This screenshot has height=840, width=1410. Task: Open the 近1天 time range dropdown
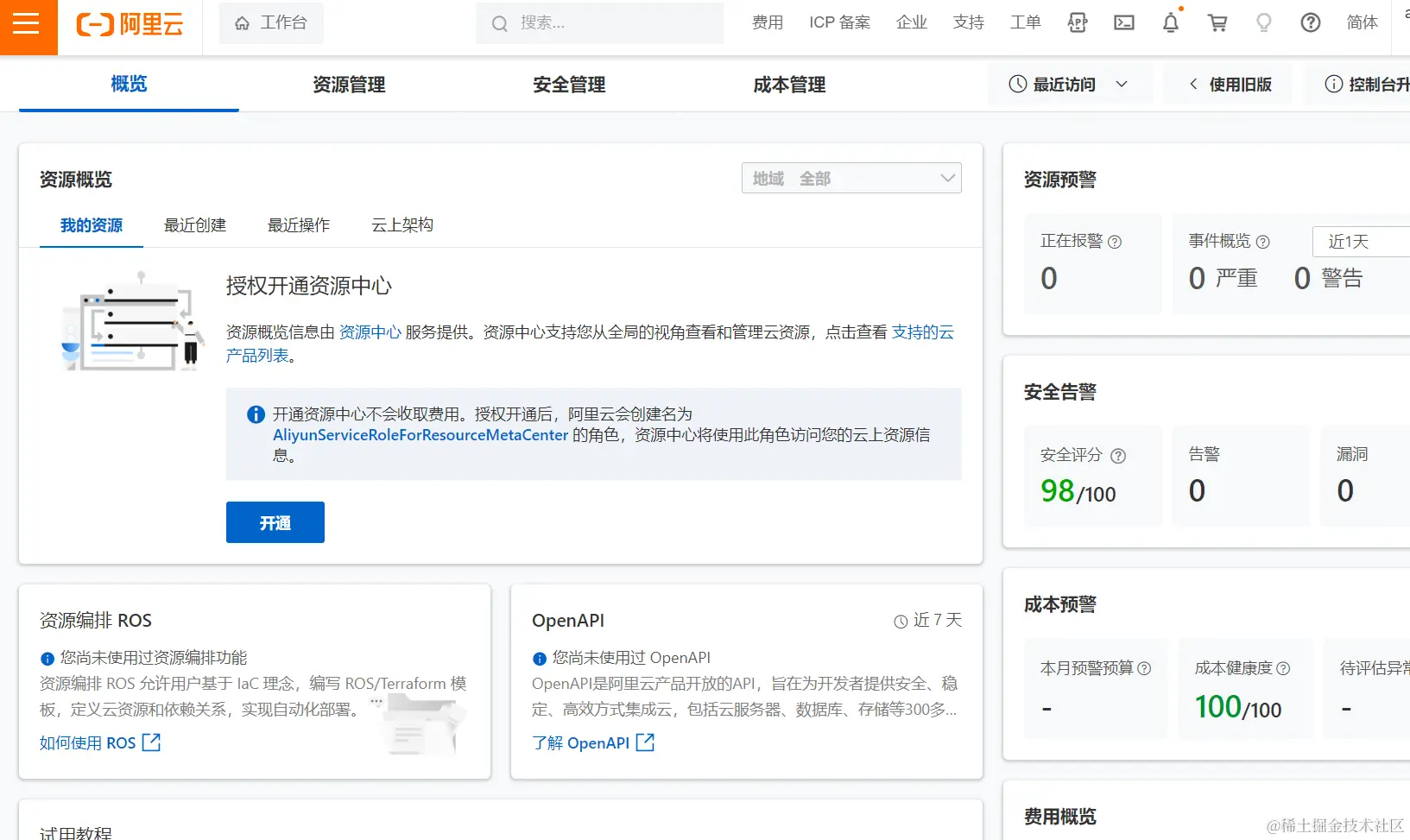click(1361, 242)
